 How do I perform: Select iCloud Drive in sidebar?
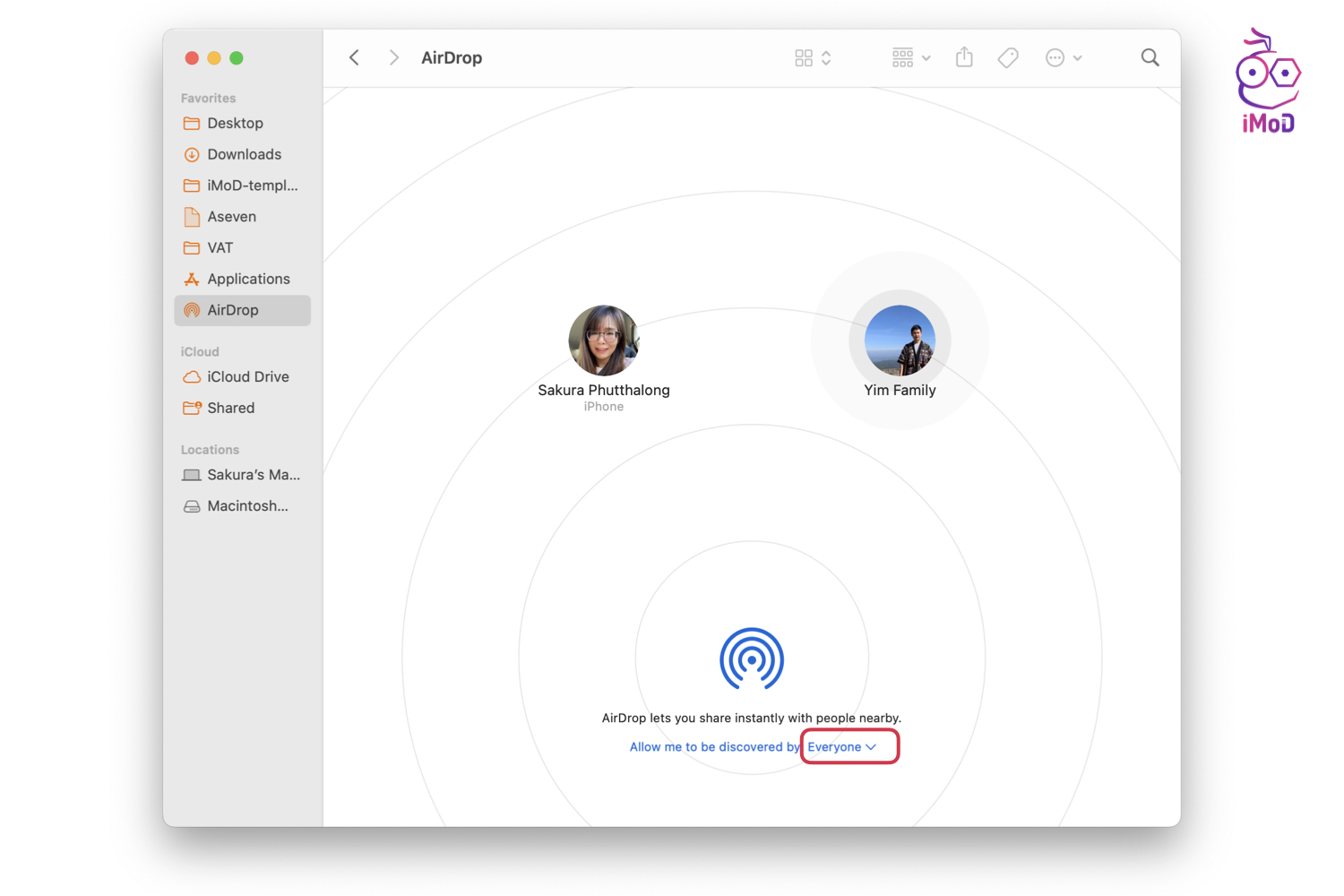point(247,377)
